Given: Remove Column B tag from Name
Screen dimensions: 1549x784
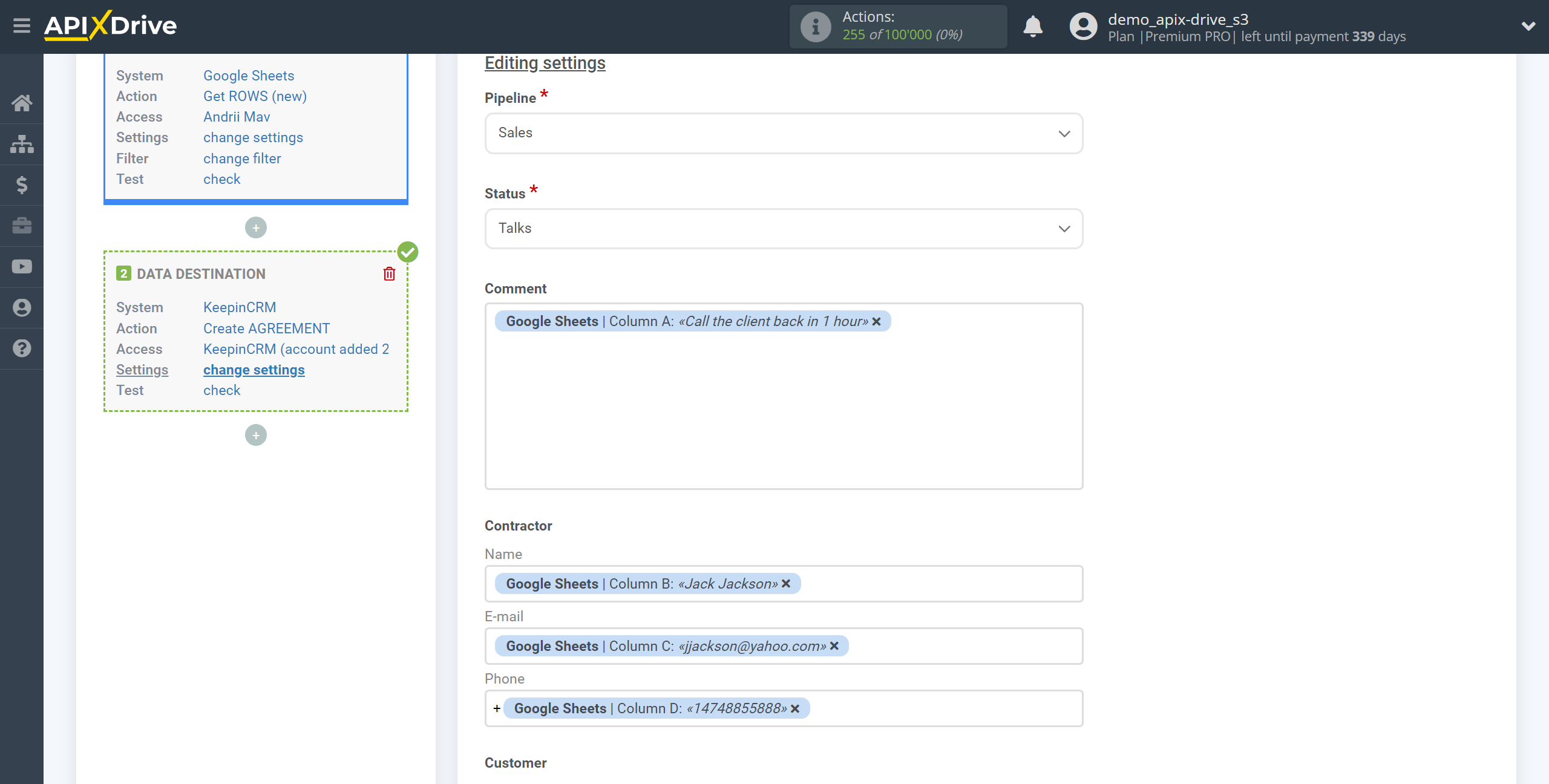Looking at the screenshot, I should click(x=786, y=584).
